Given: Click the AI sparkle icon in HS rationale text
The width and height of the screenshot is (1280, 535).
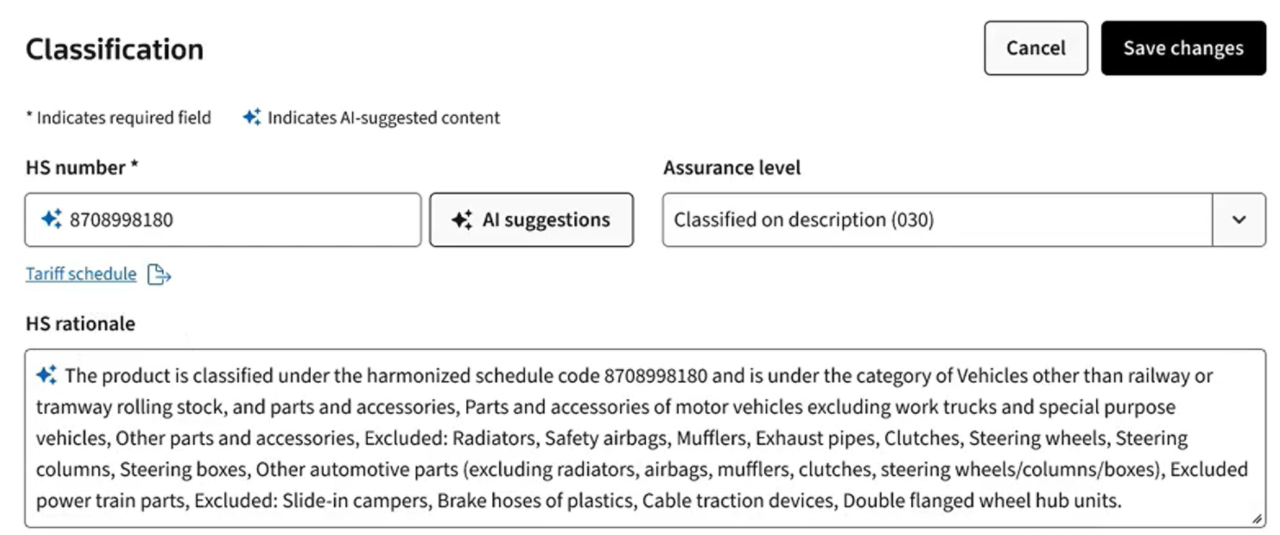Looking at the screenshot, I should click(46, 376).
